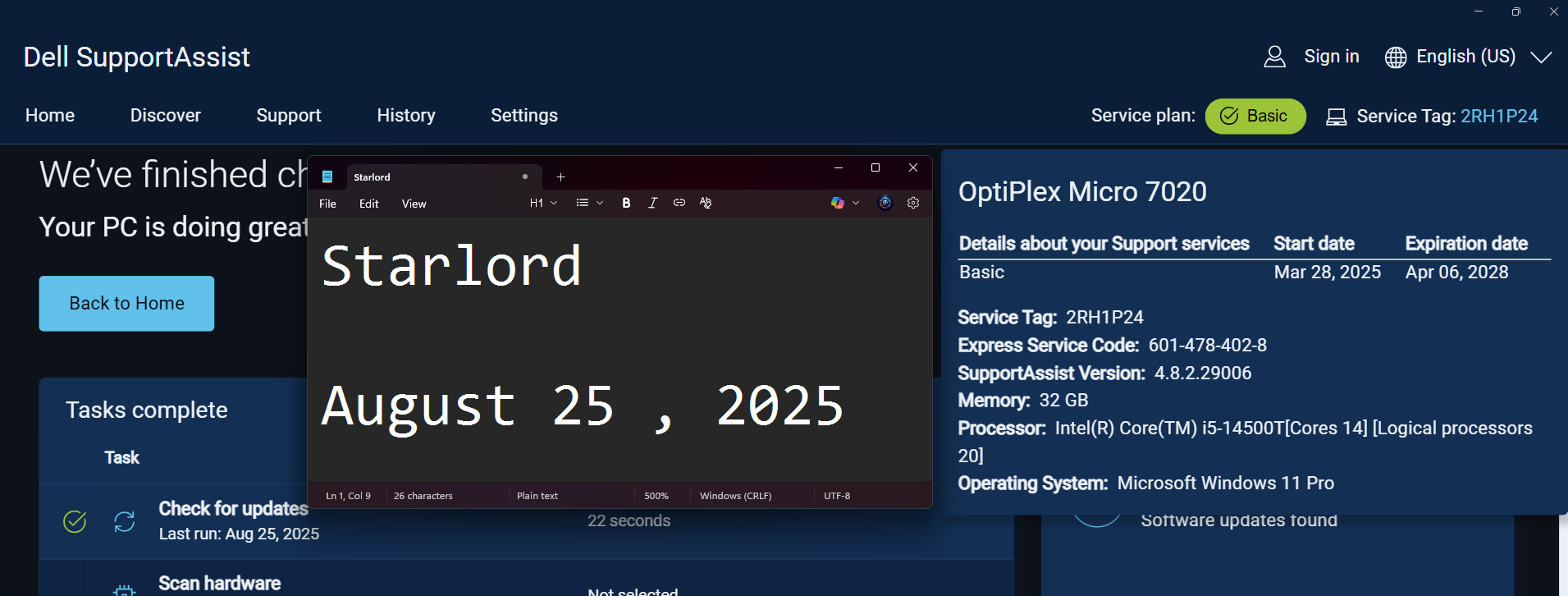Viewport: 1568px width, 596px height.
Task: Click the Back to Home button
Action: coord(126,304)
